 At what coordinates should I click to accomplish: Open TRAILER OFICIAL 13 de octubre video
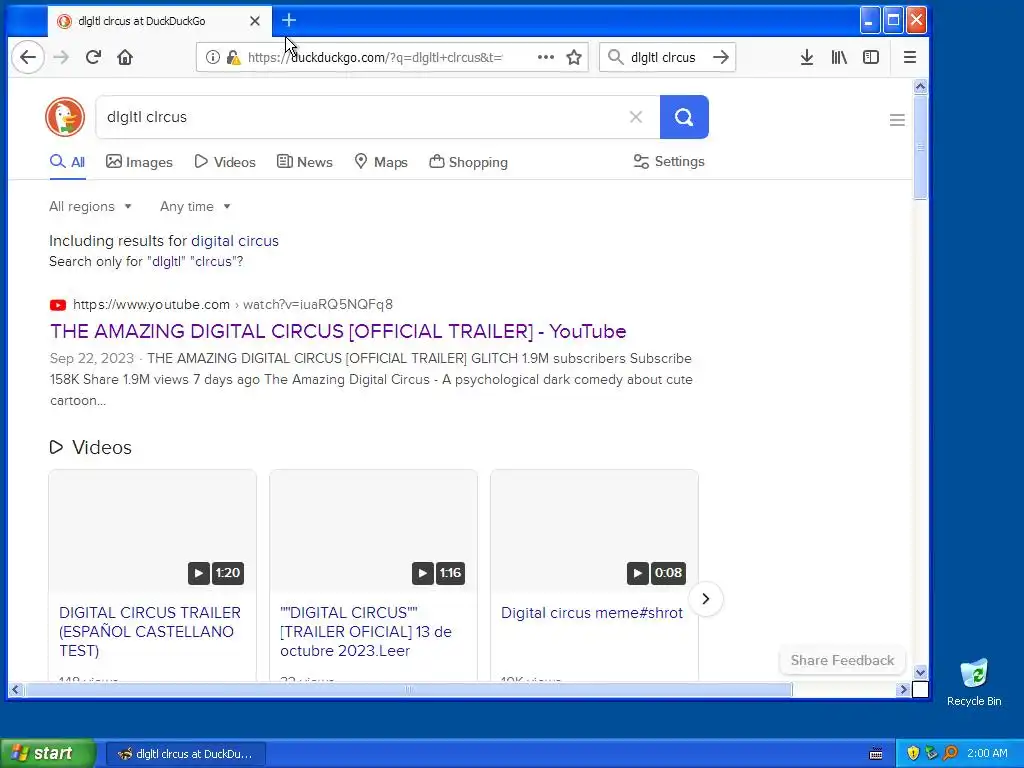365,632
